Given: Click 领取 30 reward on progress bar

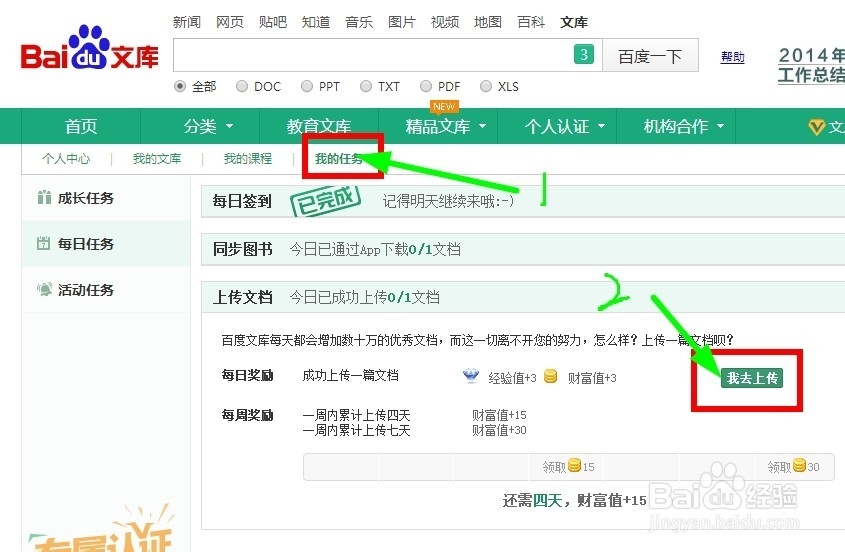Looking at the screenshot, I should click(793, 466).
